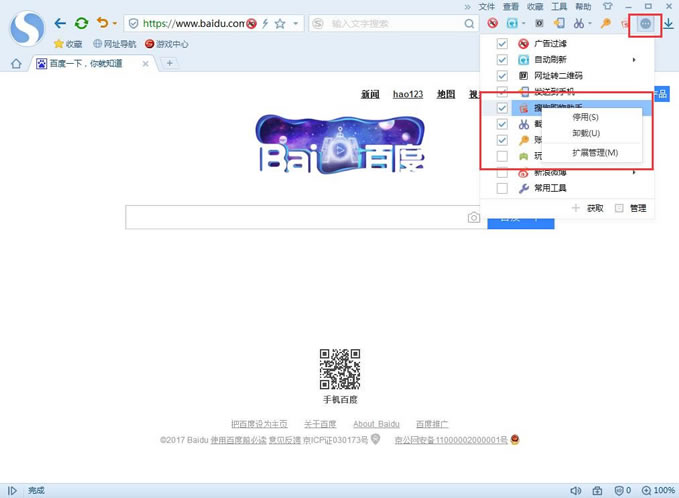This screenshot has width=679, height=498.
Task: Click toolbar auto-refresh icon
Action: point(512,23)
